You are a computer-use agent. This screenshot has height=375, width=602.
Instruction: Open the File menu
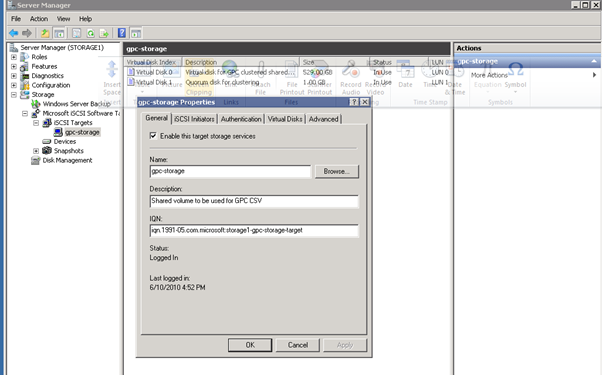pos(16,19)
